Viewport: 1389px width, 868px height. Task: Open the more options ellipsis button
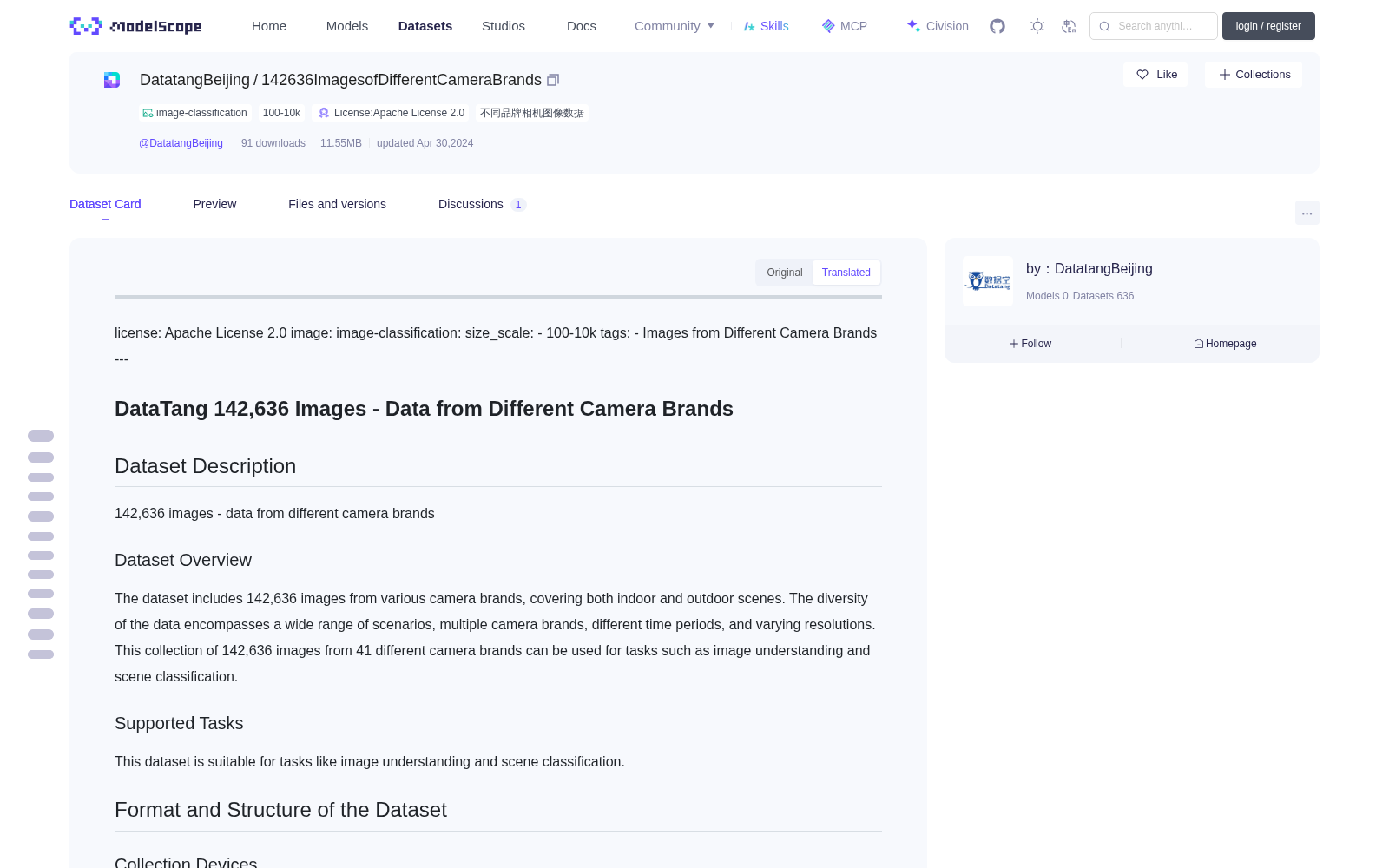pos(1307,213)
